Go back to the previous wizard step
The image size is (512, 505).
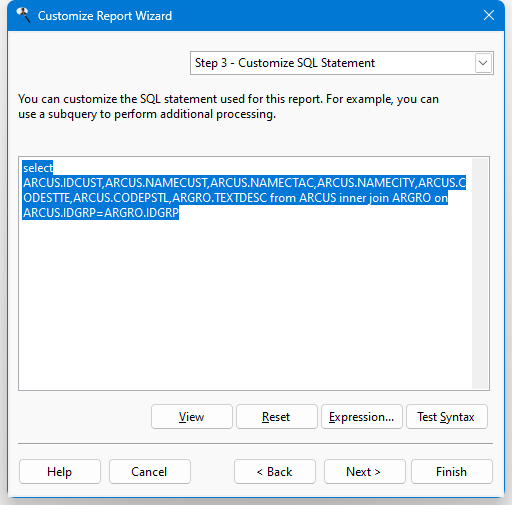[275, 472]
